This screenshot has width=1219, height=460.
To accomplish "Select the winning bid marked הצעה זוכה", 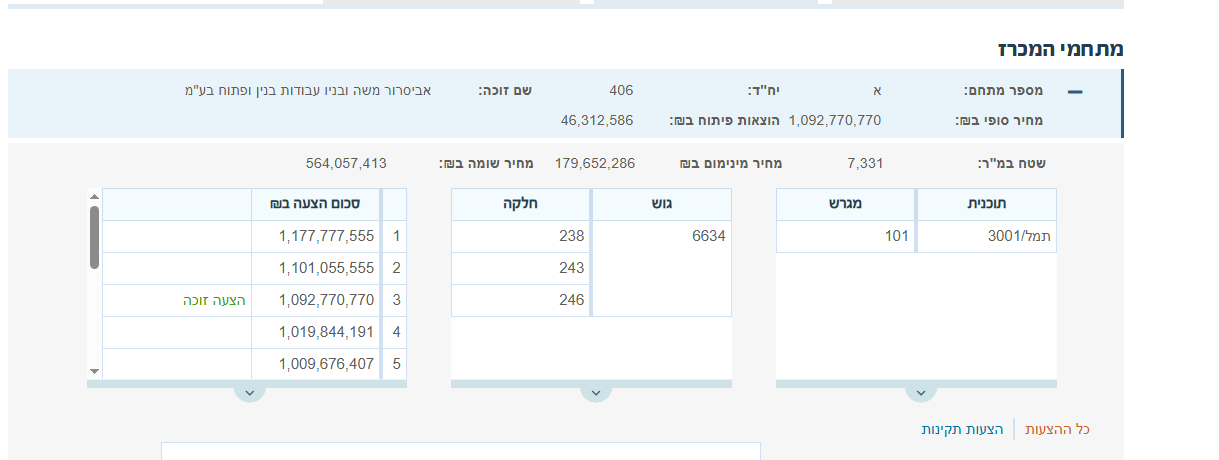I will [x=214, y=300].
